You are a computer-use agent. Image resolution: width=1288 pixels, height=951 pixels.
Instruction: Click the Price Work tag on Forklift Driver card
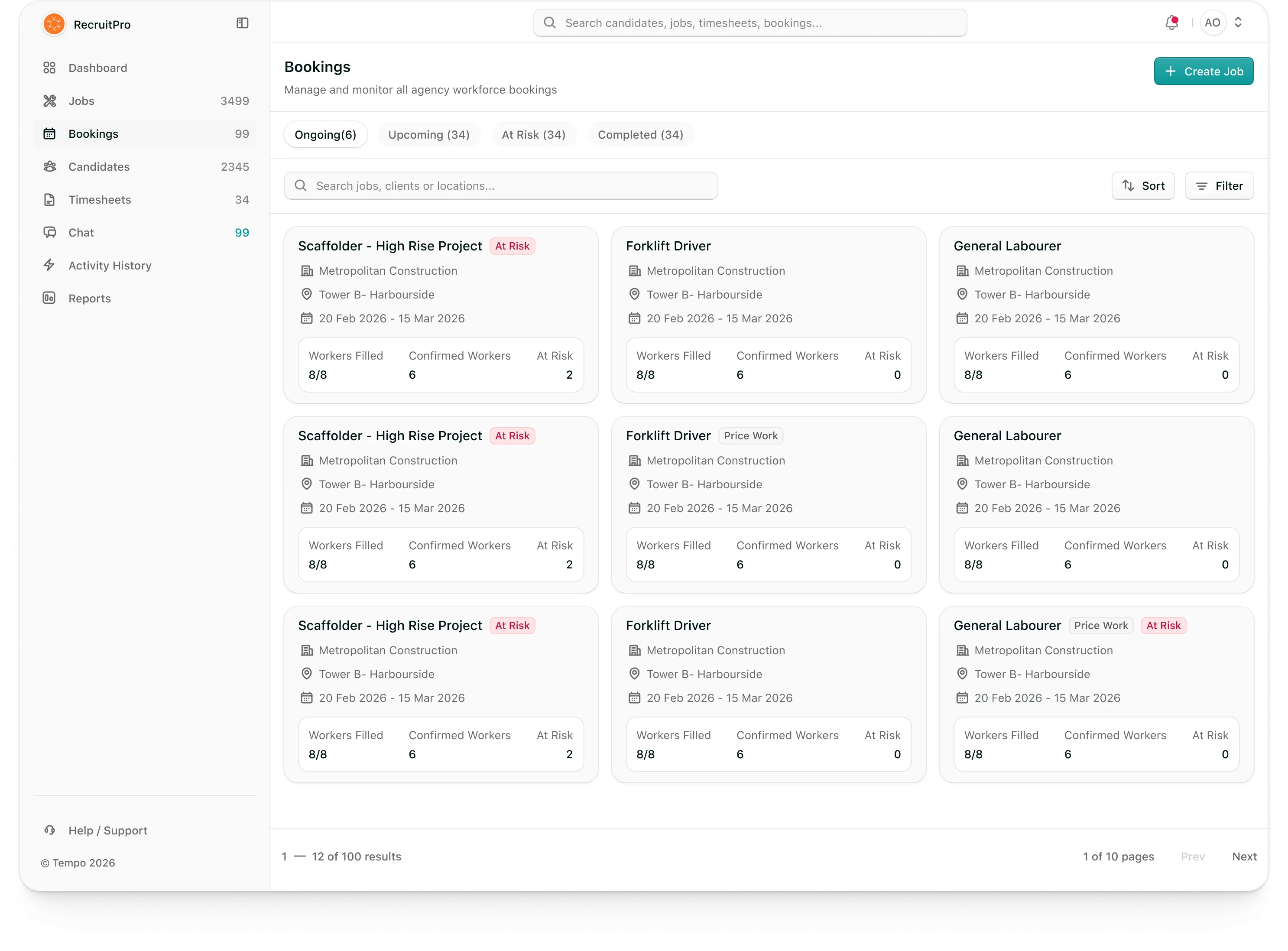pyautogui.click(x=750, y=436)
